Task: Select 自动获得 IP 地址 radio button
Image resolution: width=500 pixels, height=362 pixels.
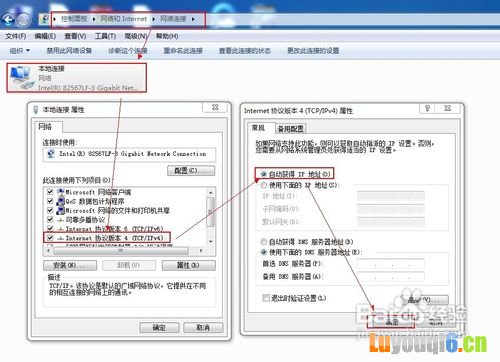Action: (264, 174)
